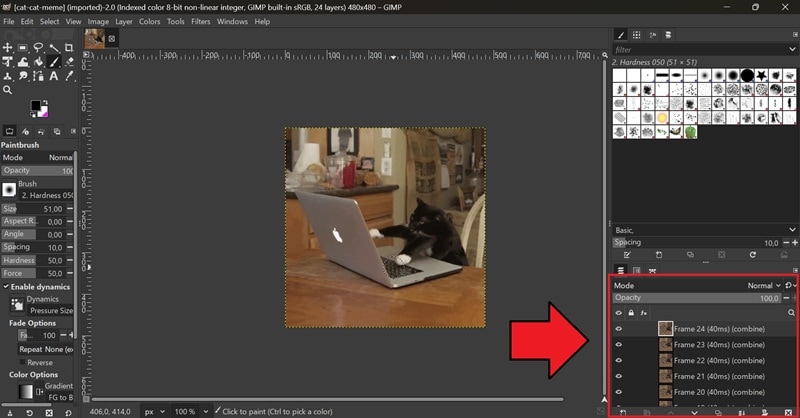This screenshot has width=800, height=418.
Task: Adjust the Paintbrush Opacity slider
Action: tap(37, 170)
